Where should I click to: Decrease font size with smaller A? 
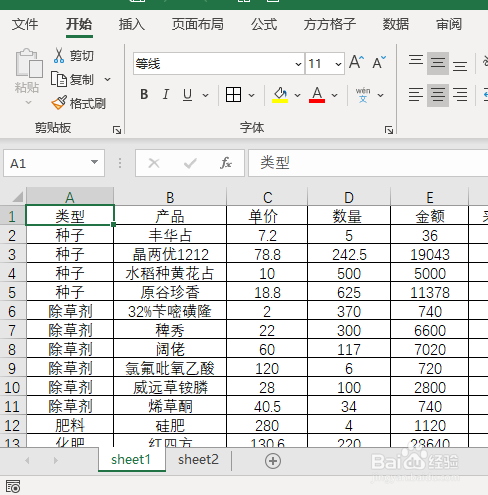pos(379,62)
